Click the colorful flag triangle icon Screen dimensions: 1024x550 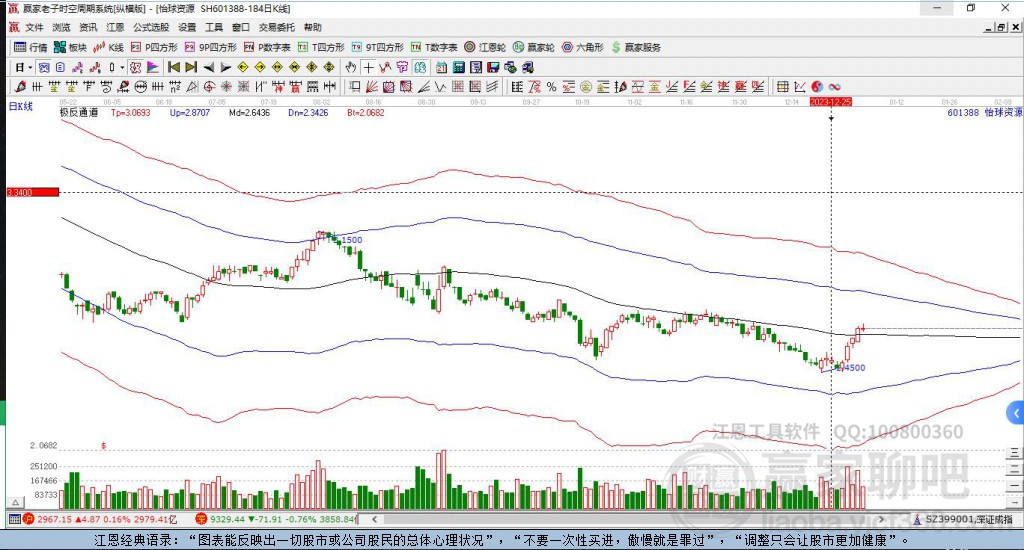[x=152, y=67]
